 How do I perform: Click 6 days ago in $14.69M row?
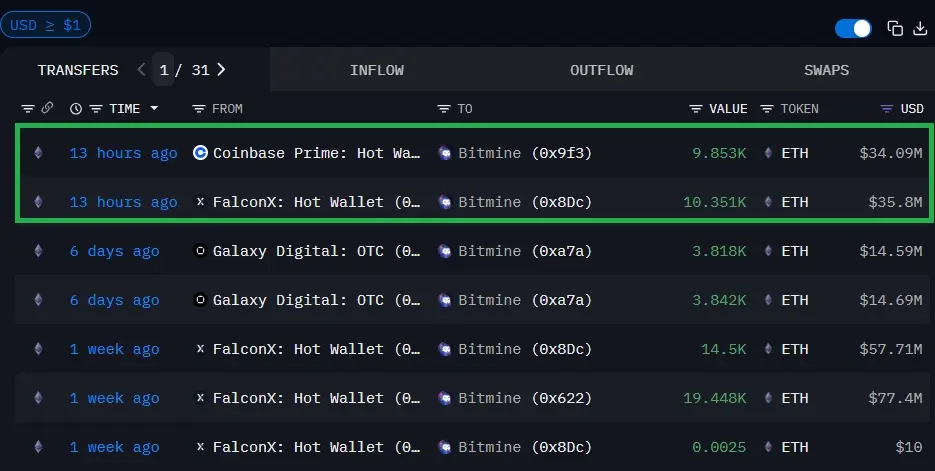click(x=114, y=300)
